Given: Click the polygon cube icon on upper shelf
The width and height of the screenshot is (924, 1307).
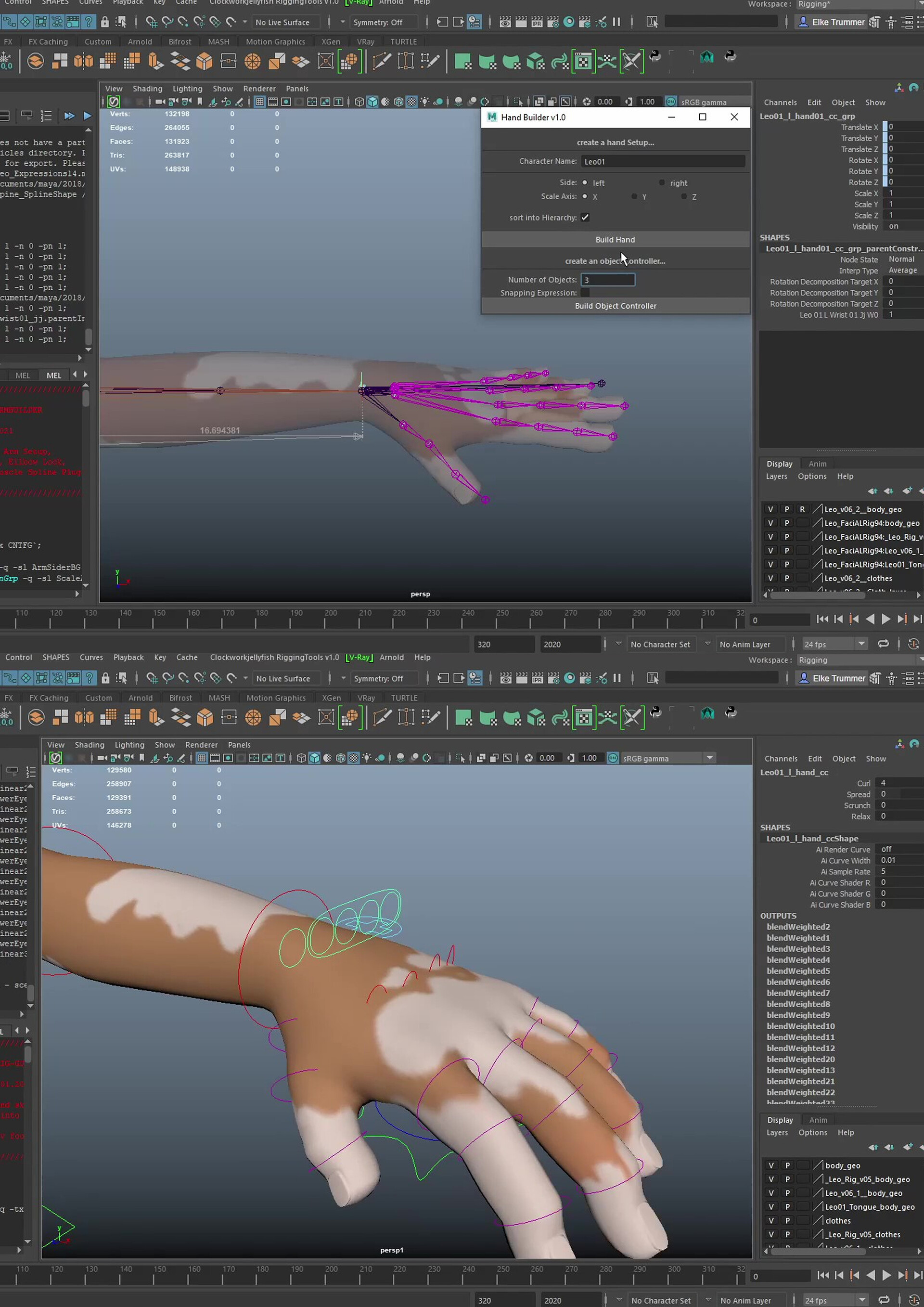Looking at the screenshot, I should point(204,62).
